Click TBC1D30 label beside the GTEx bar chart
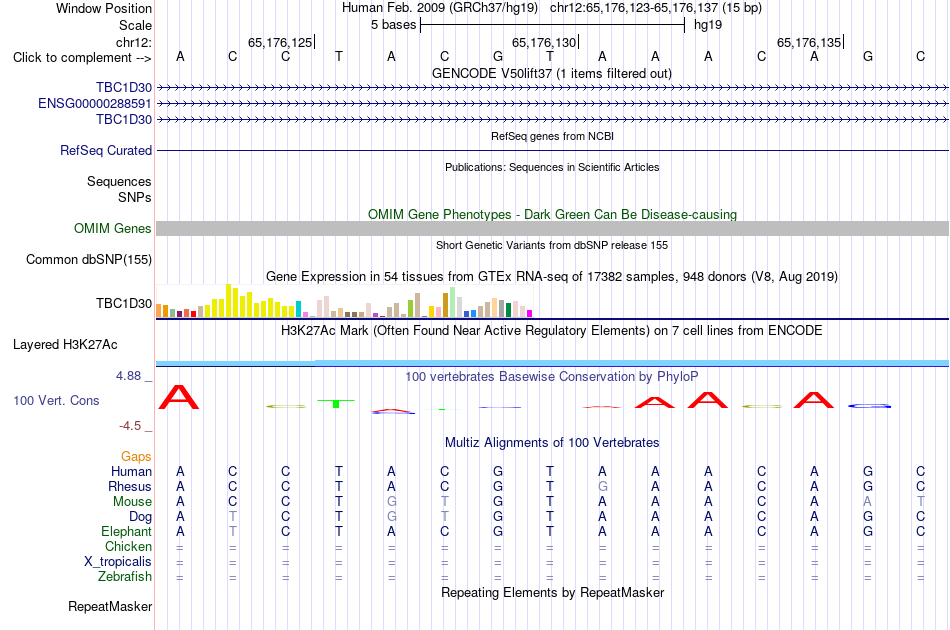 tap(124, 303)
